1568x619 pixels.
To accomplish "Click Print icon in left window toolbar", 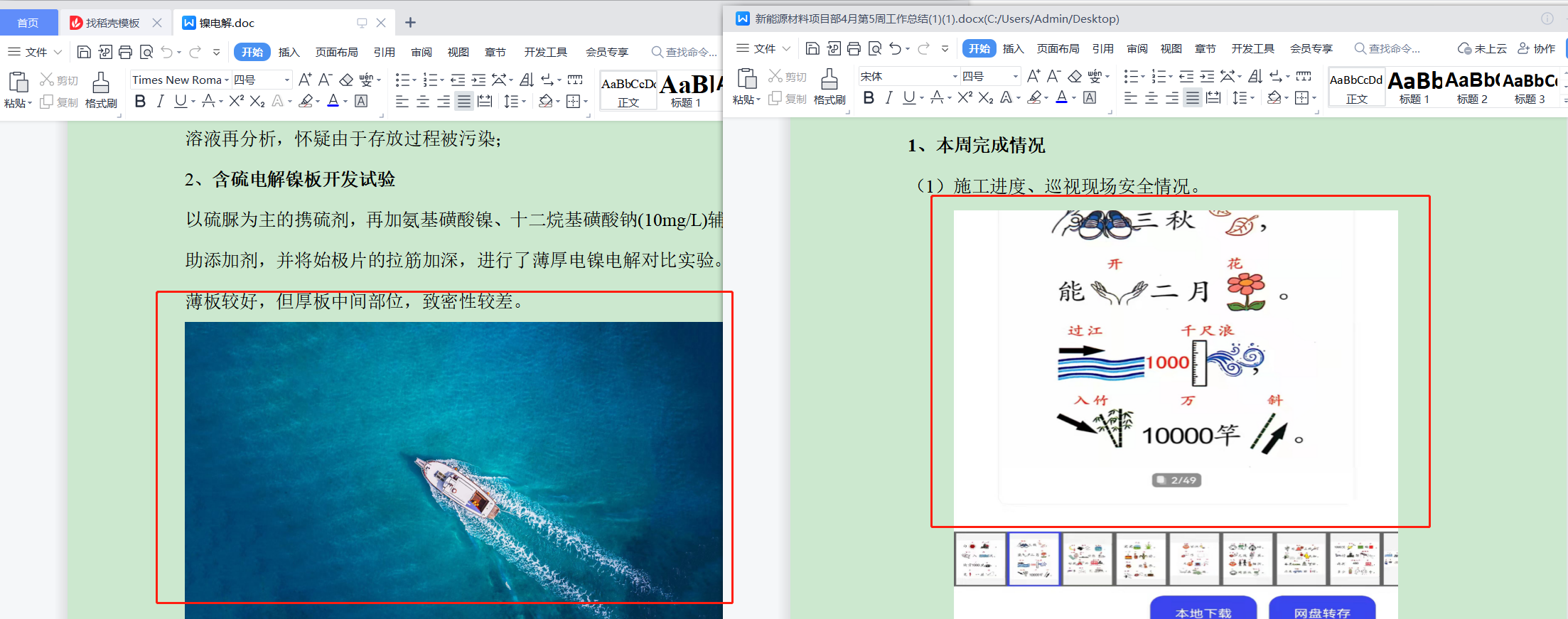I will pyautogui.click(x=126, y=52).
